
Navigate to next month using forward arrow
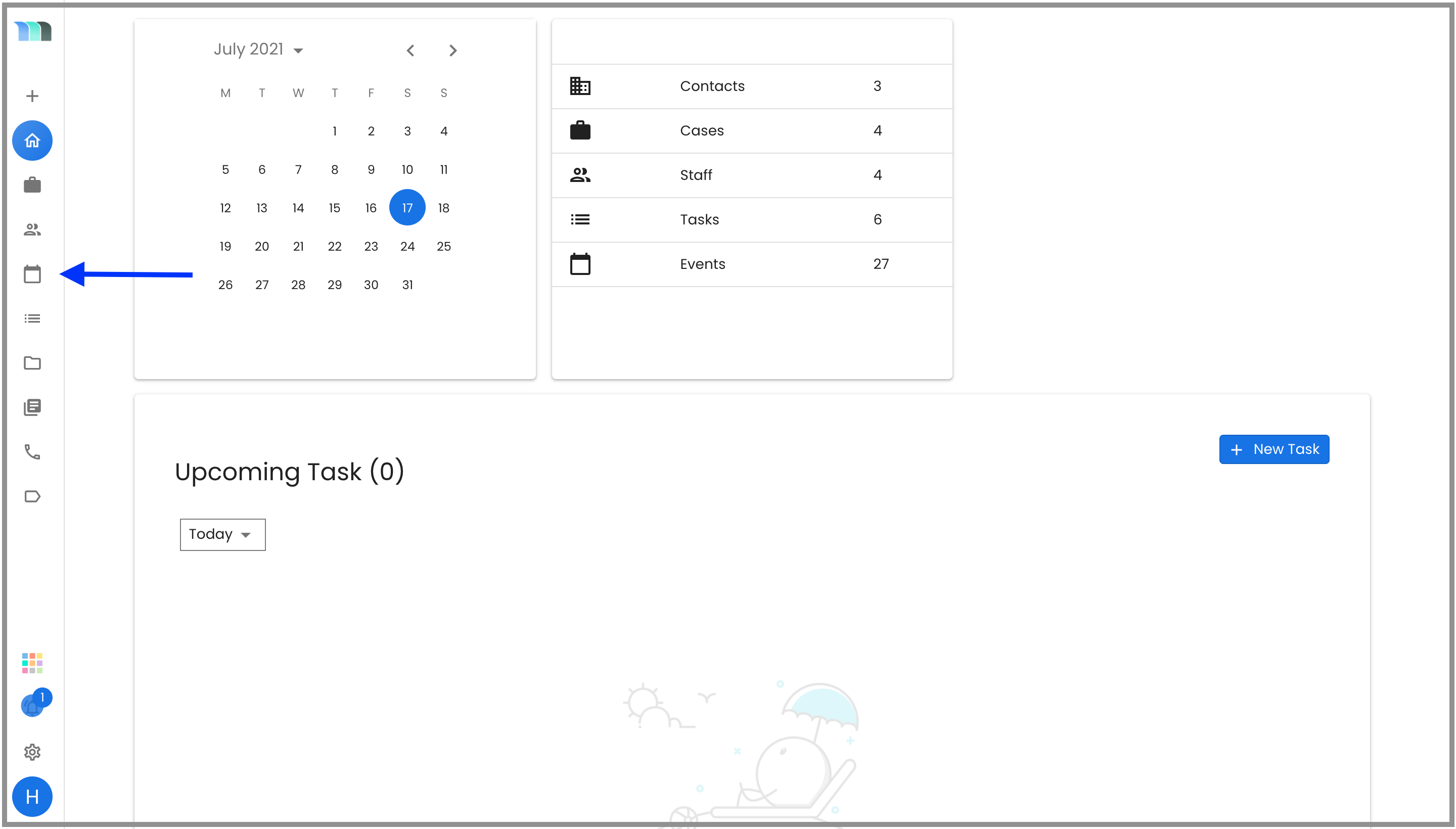pos(453,49)
